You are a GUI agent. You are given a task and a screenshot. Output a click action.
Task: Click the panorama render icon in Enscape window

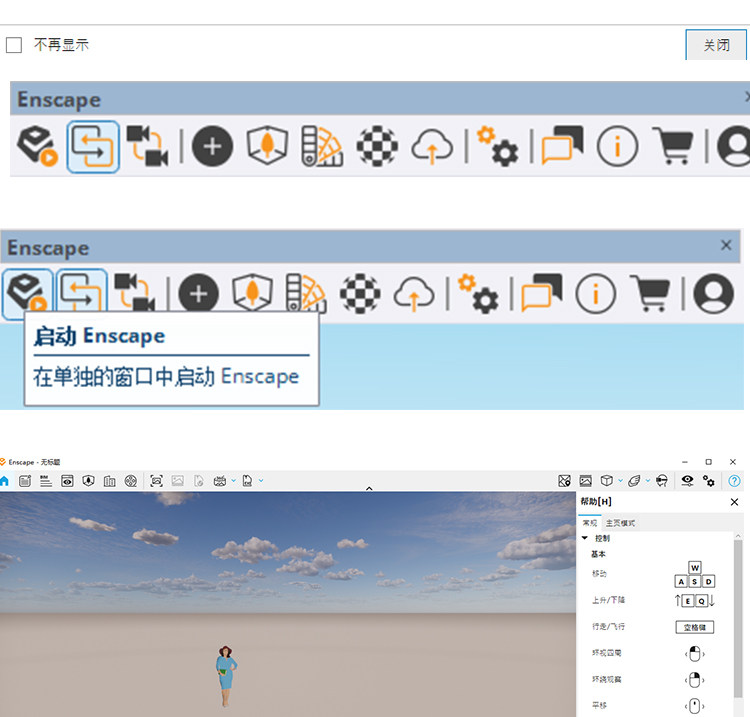[x=220, y=481]
